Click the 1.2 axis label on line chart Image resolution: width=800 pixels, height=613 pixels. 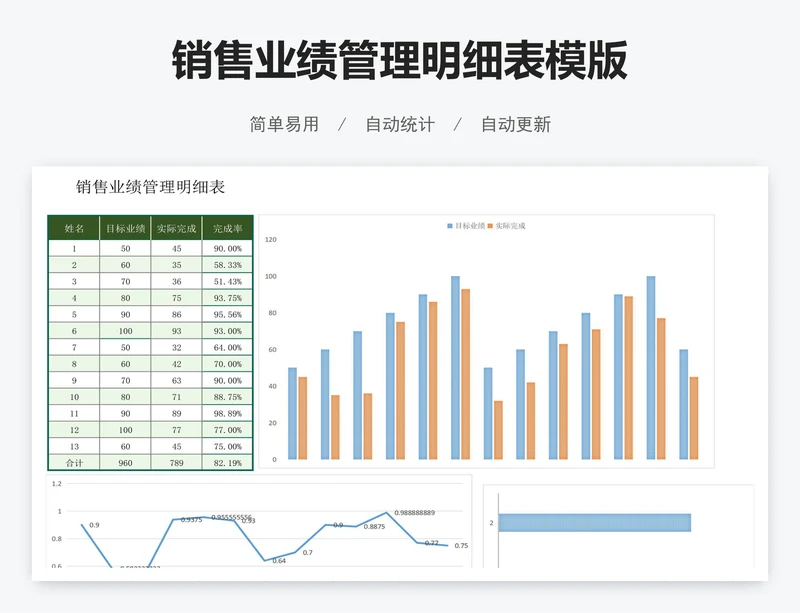[x=57, y=483]
